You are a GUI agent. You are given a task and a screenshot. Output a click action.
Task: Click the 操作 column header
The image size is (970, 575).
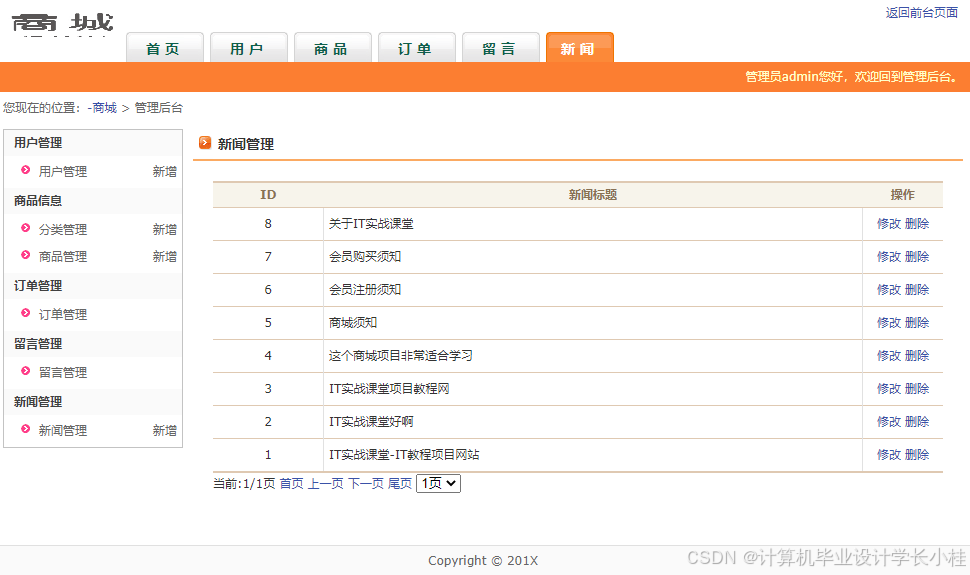903,195
